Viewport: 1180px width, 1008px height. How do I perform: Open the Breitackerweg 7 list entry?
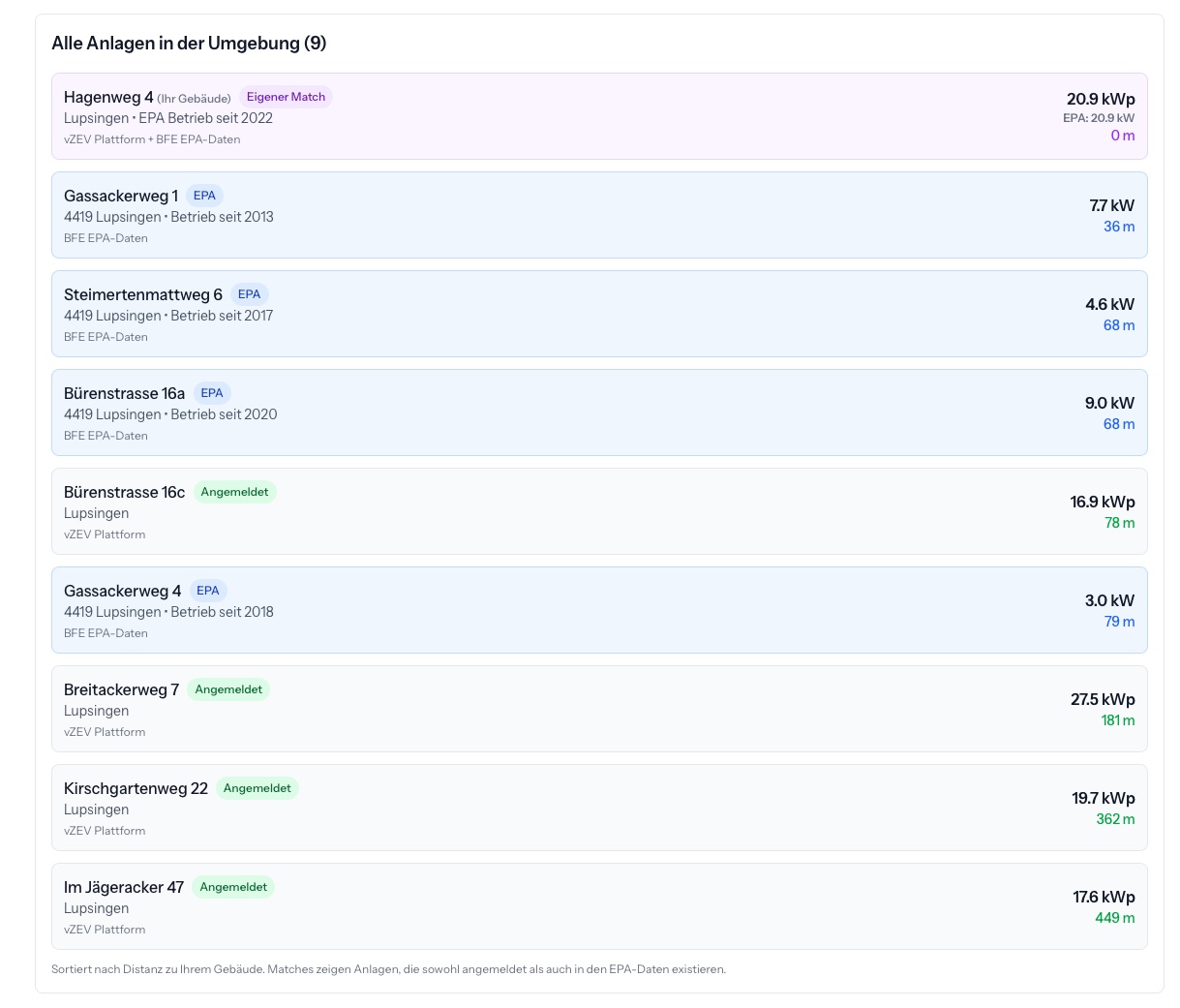599,709
